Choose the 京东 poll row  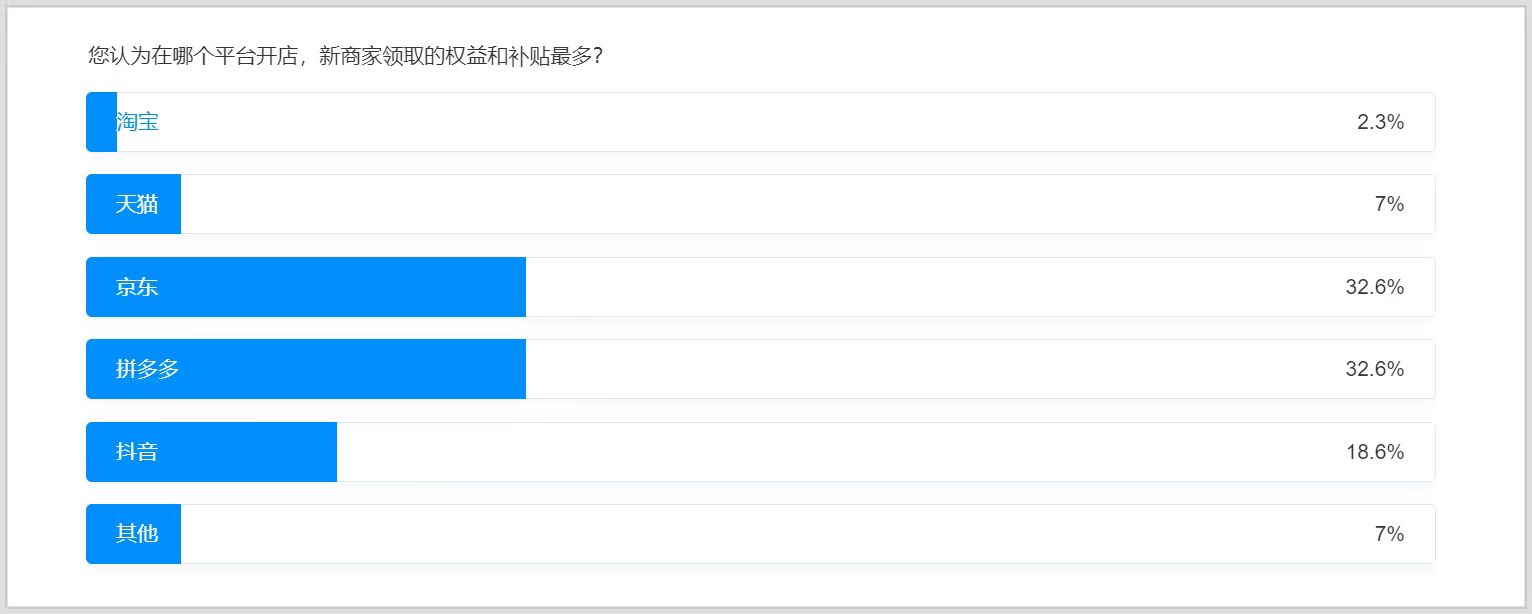click(760, 287)
